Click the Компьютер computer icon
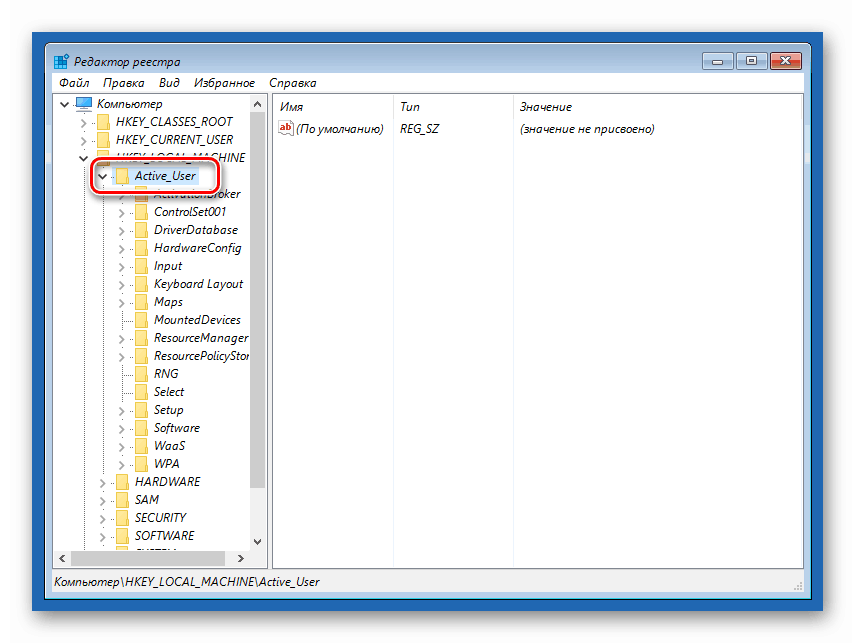Viewport: 855px width, 643px height. 84,104
